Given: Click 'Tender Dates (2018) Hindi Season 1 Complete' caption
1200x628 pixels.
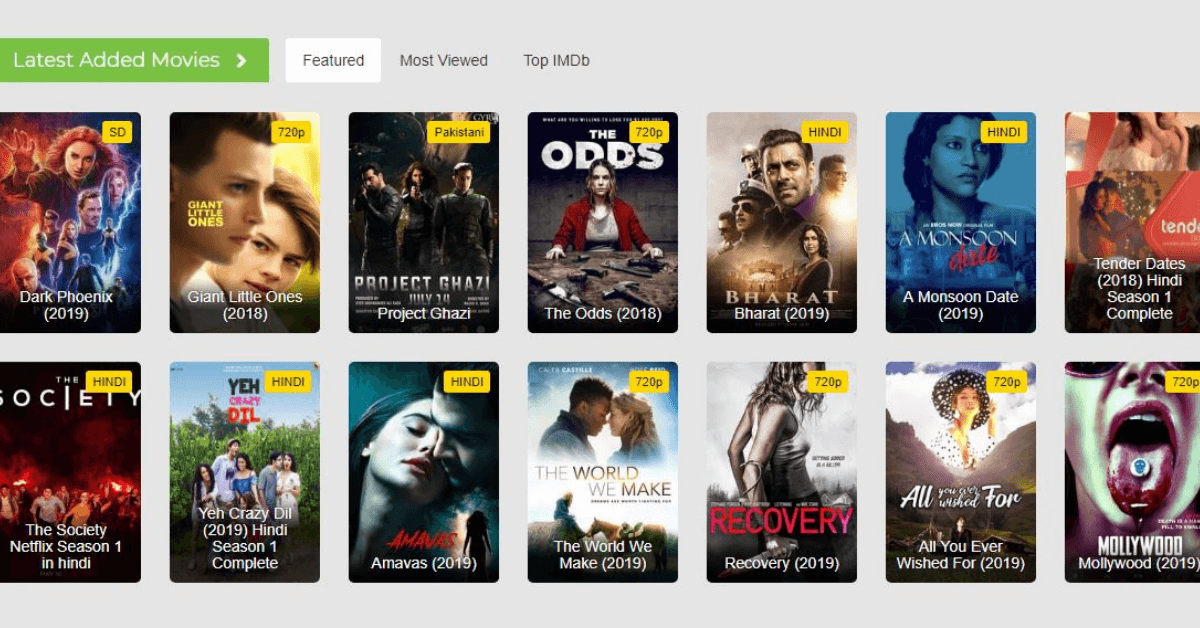Looking at the screenshot, I should tap(1139, 288).
